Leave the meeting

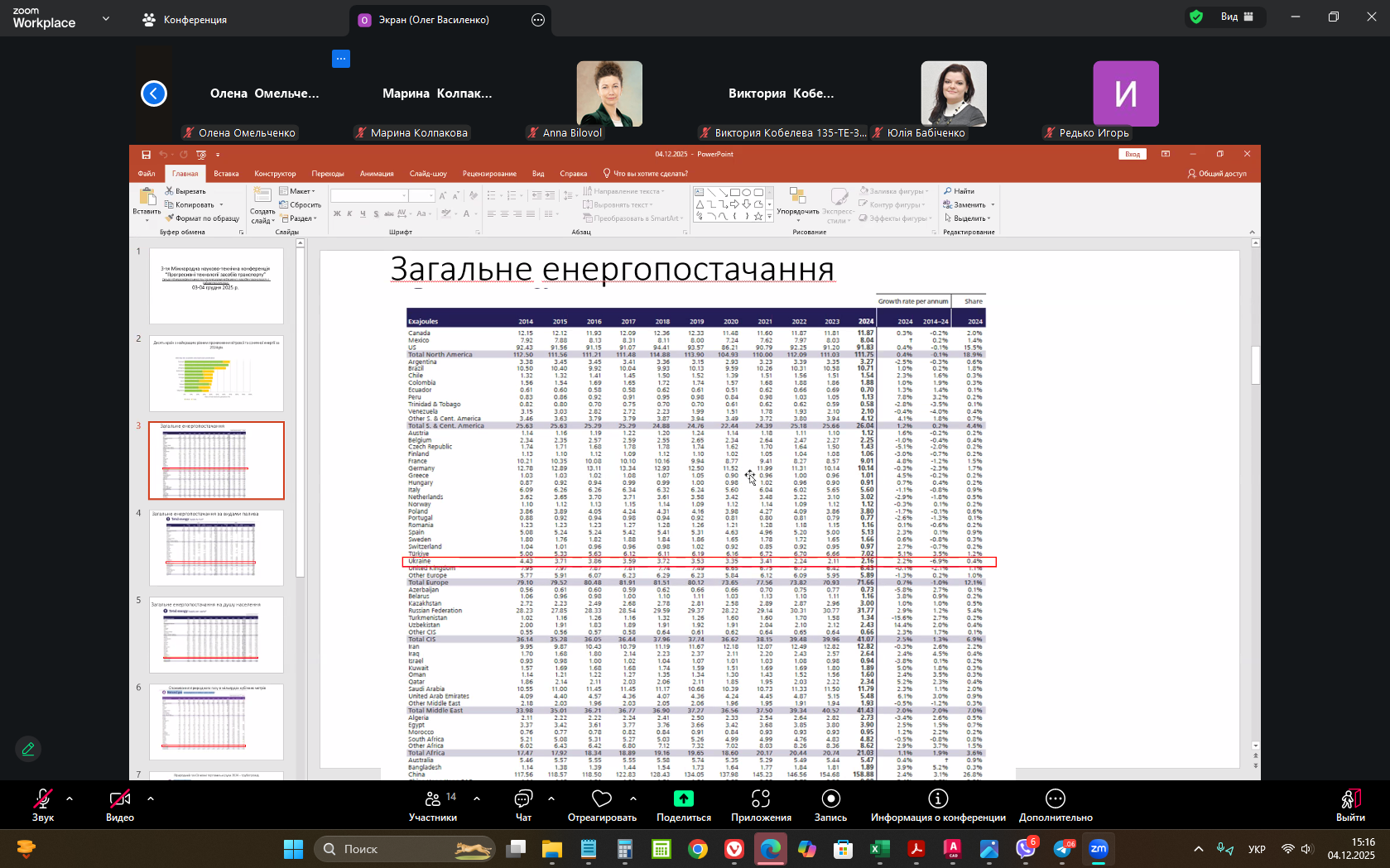point(1349,805)
